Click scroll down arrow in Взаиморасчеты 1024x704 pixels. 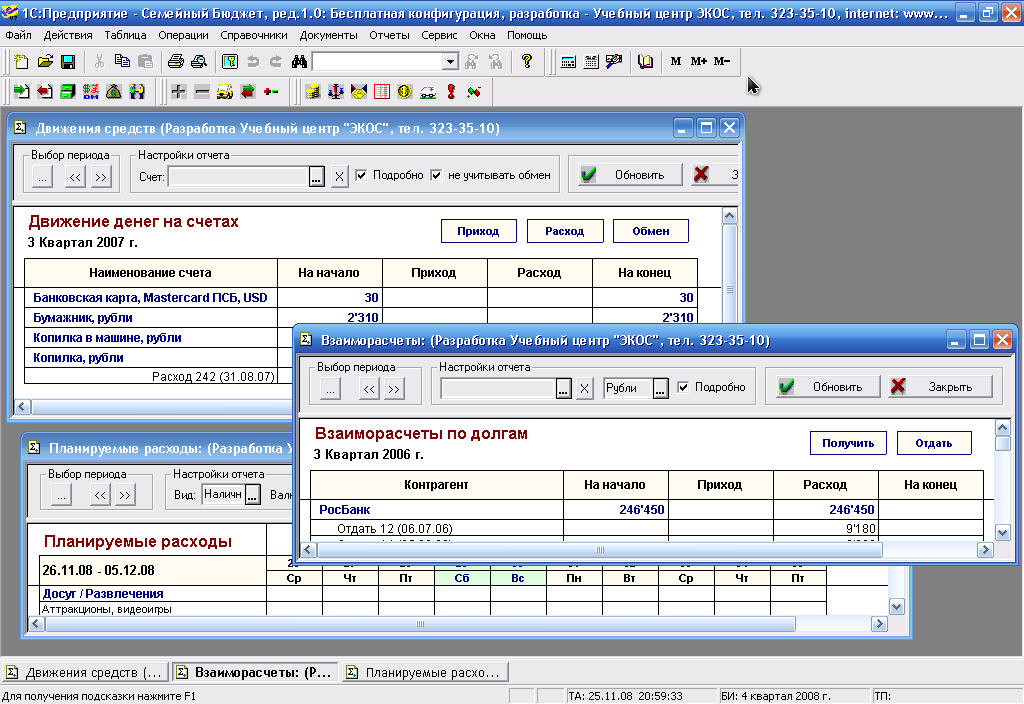coord(1002,533)
